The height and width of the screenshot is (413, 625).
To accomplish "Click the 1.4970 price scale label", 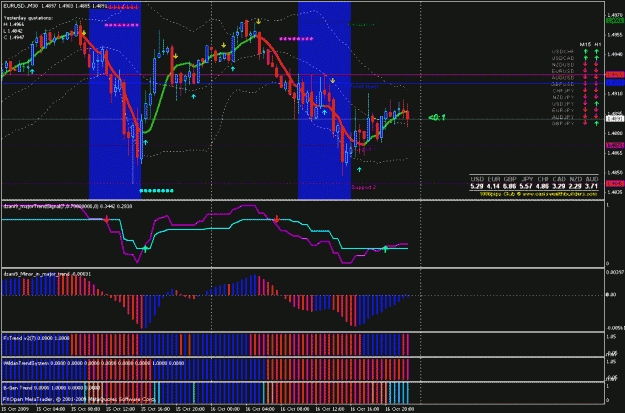I will pyautogui.click(x=614, y=15).
